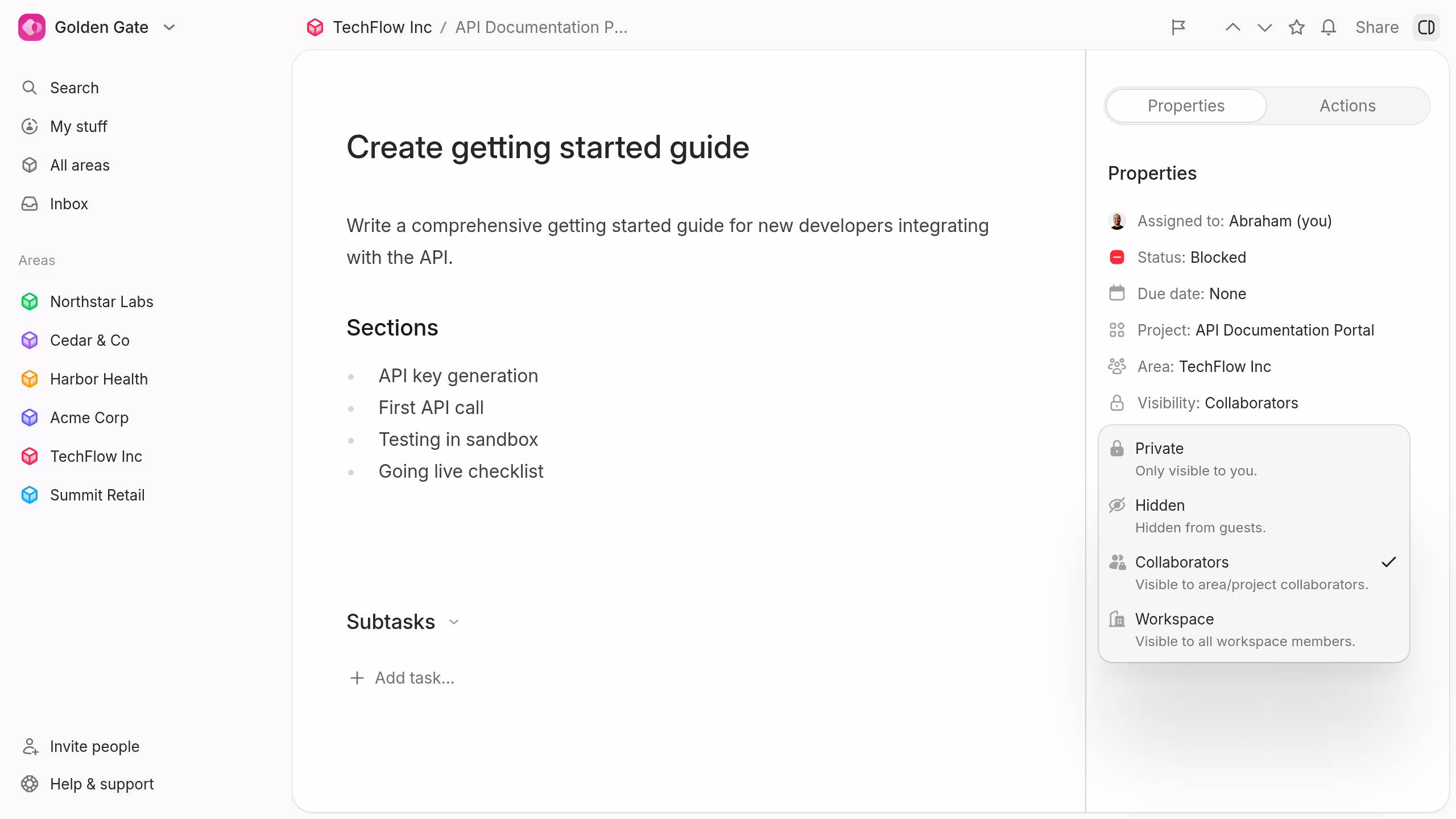Open the Golden Gate workspace dropdown

pos(169,27)
